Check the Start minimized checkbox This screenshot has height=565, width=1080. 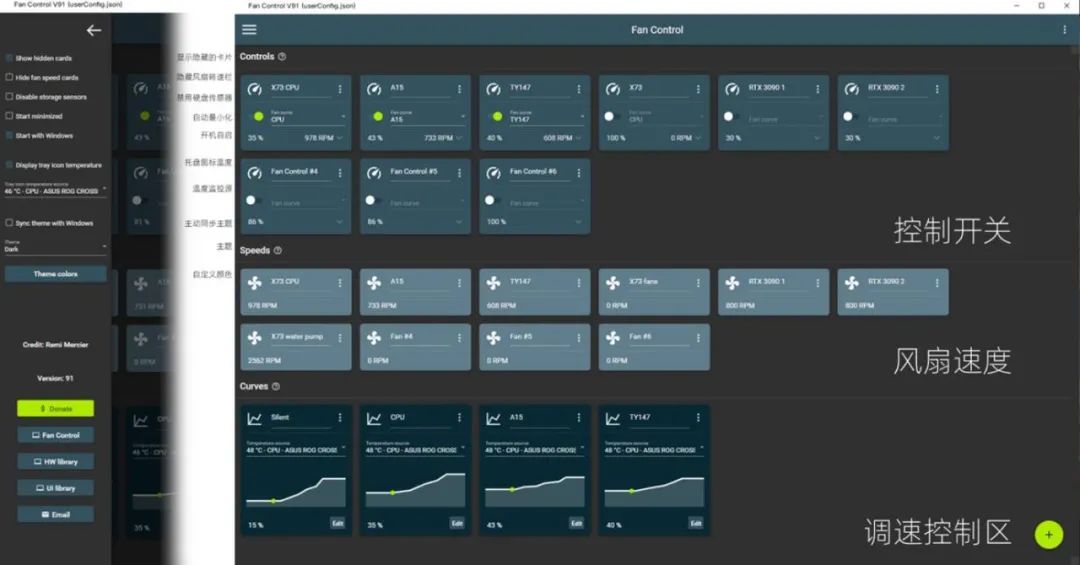(10, 116)
